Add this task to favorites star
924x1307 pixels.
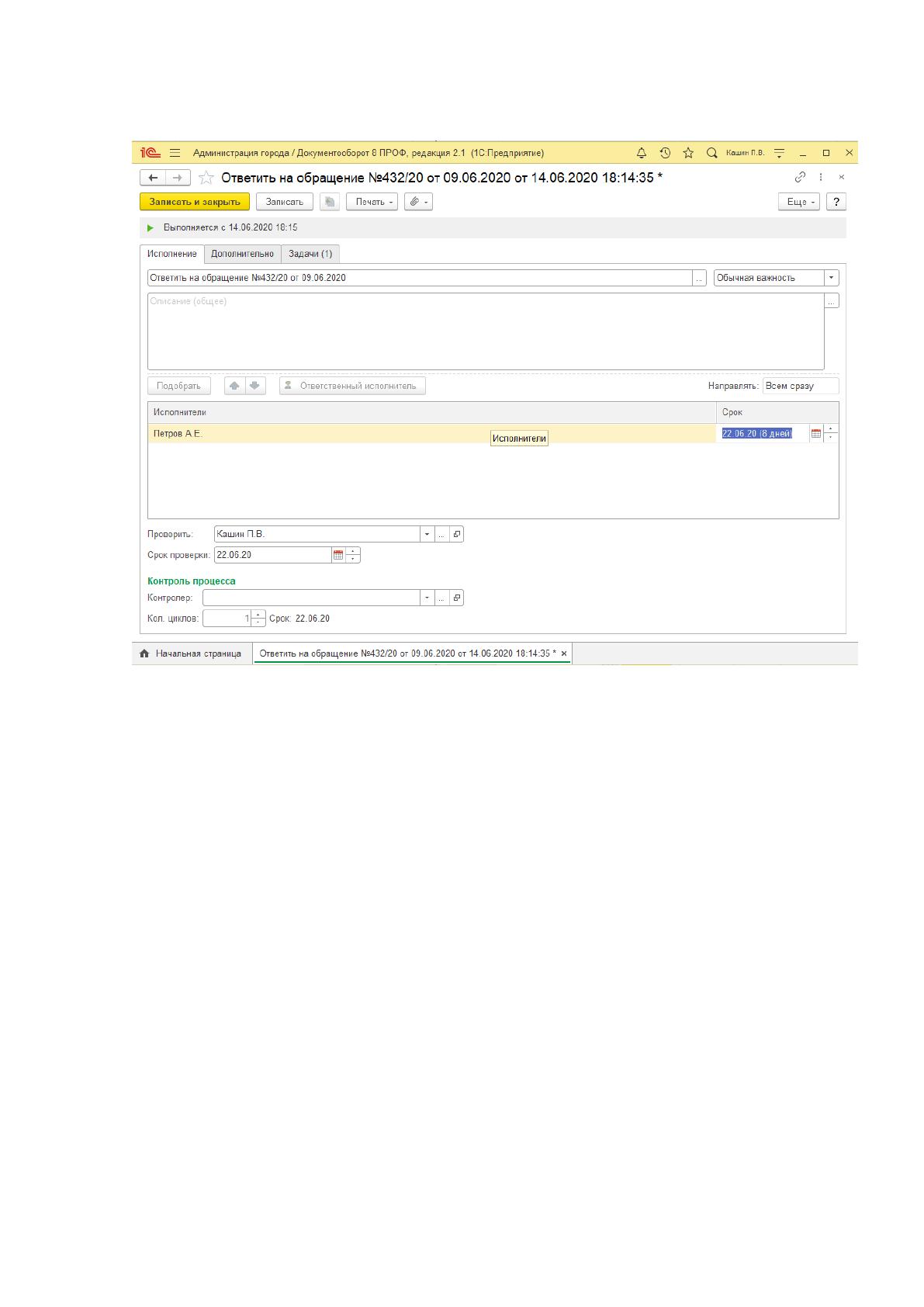coord(206,178)
